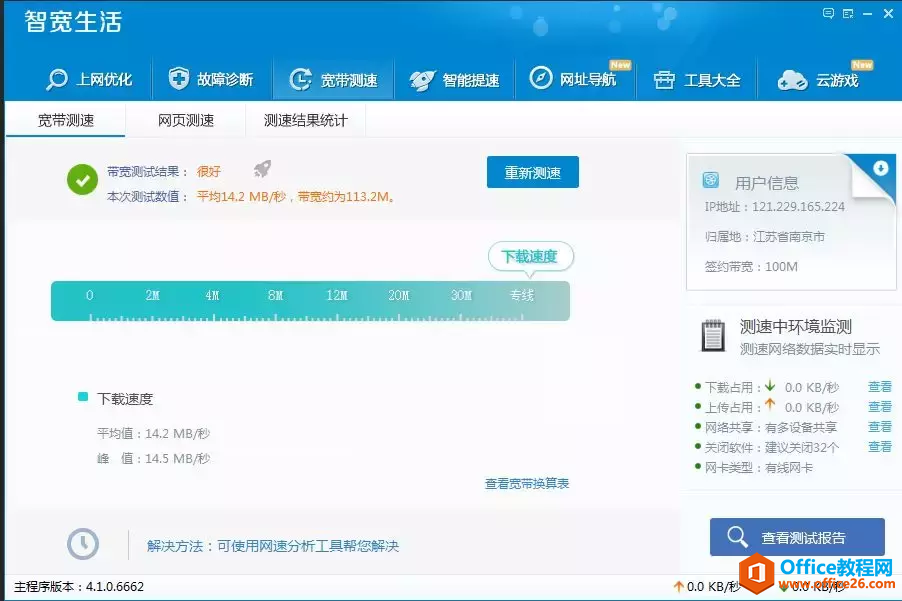
Task: Click the 归属地:江苏省南京市 text
Action: [765, 237]
